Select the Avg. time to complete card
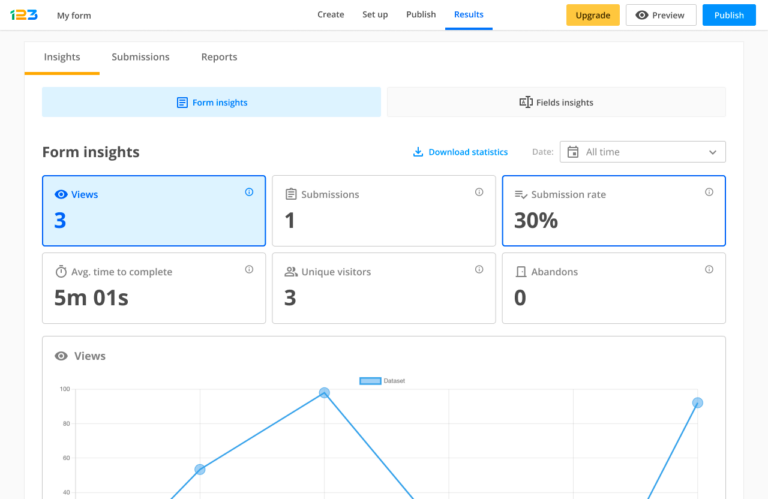The image size is (768, 499). [x=154, y=288]
